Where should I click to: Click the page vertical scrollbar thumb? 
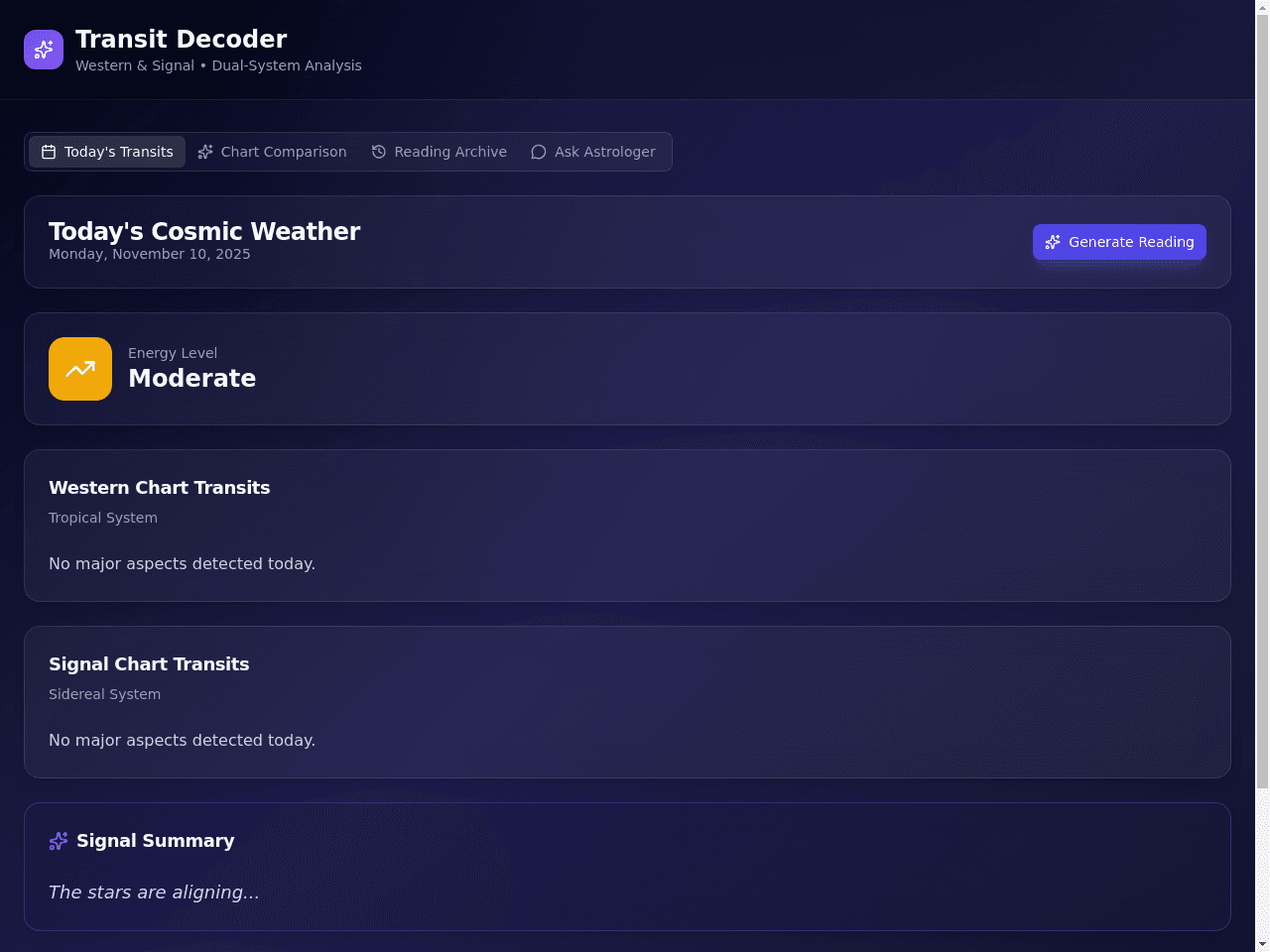(x=1262, y=402)
